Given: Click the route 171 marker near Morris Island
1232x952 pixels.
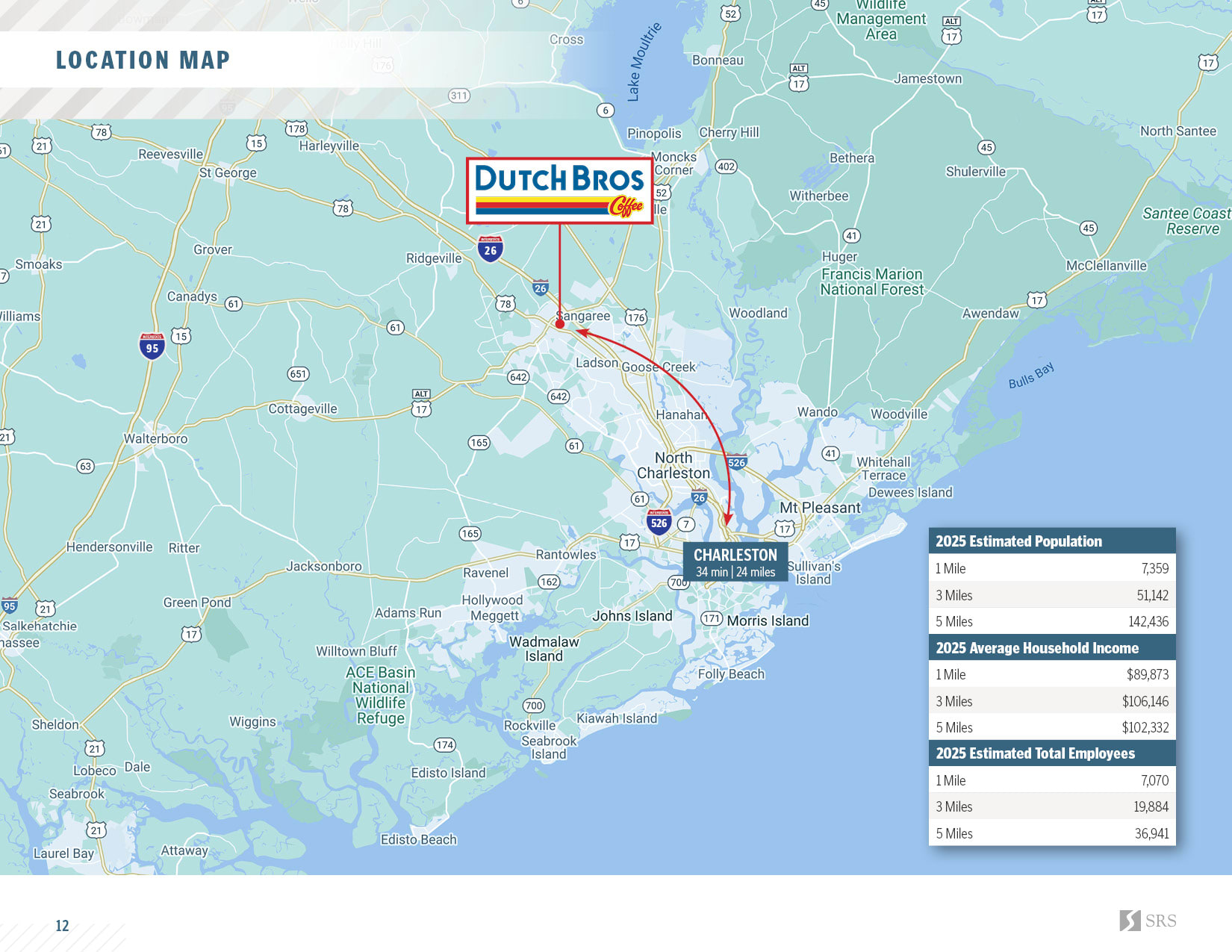Looking at the screenshot, I should (712, 618).
